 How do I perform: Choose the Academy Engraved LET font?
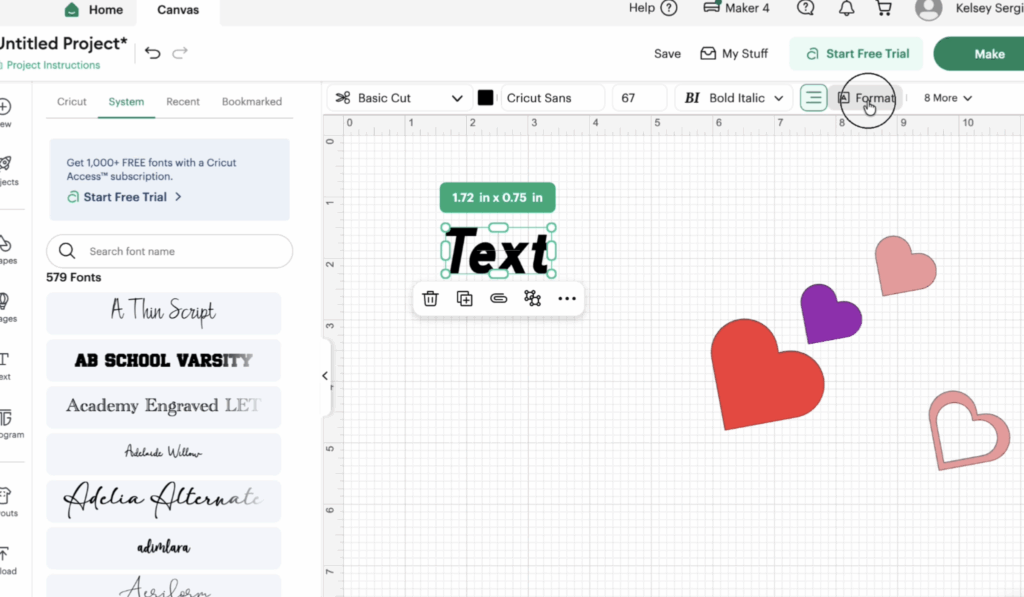[163, 407]
